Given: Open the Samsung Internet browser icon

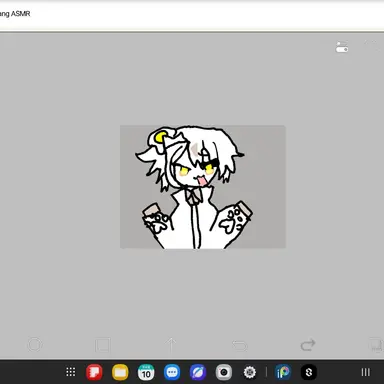Looking at the screenshot, I should 198,372.
